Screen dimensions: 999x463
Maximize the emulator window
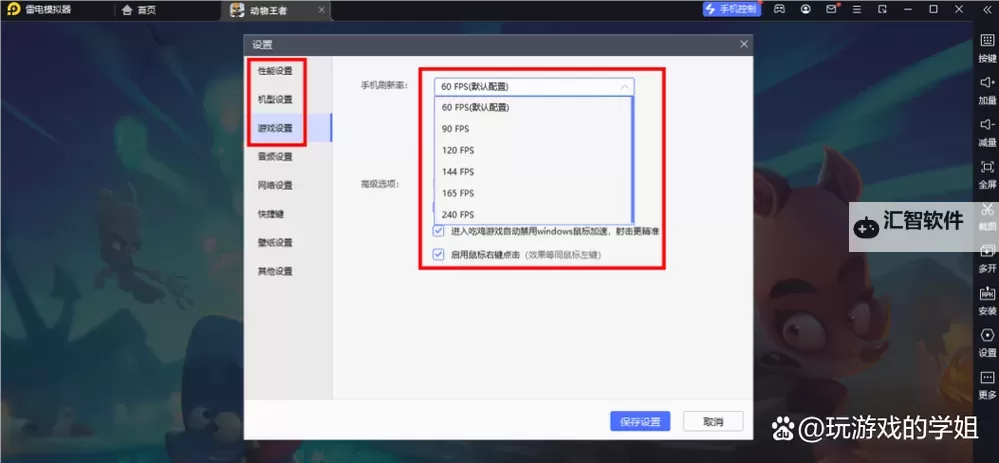[933, 9]
